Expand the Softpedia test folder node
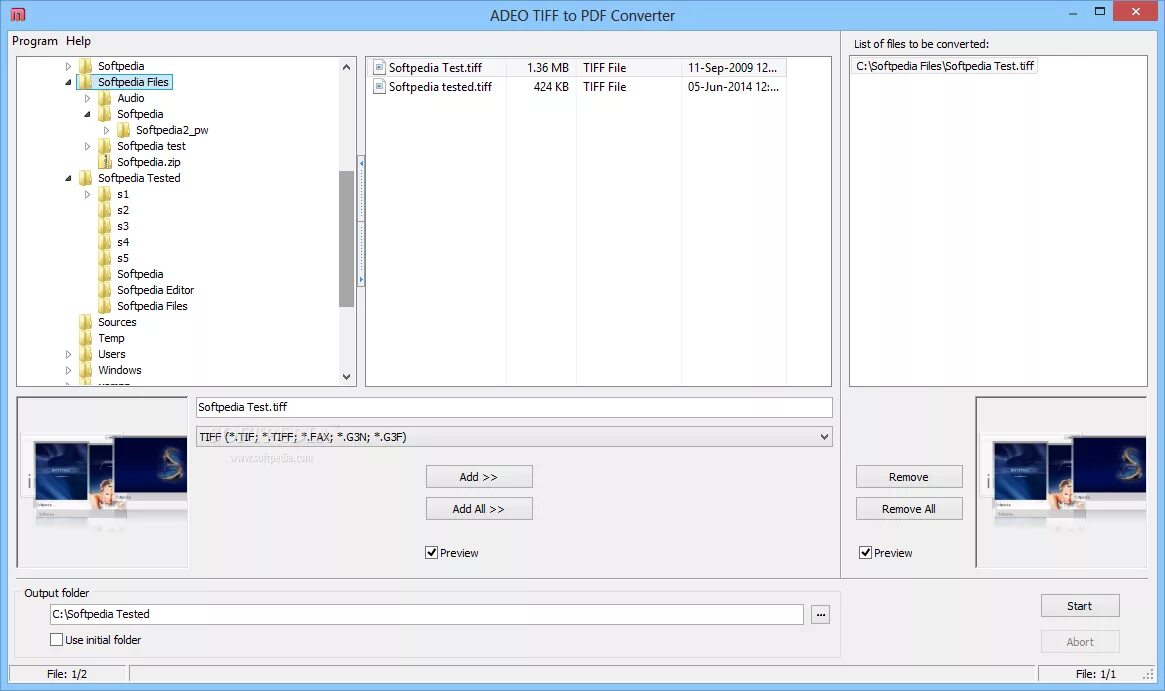 point(87,146)
